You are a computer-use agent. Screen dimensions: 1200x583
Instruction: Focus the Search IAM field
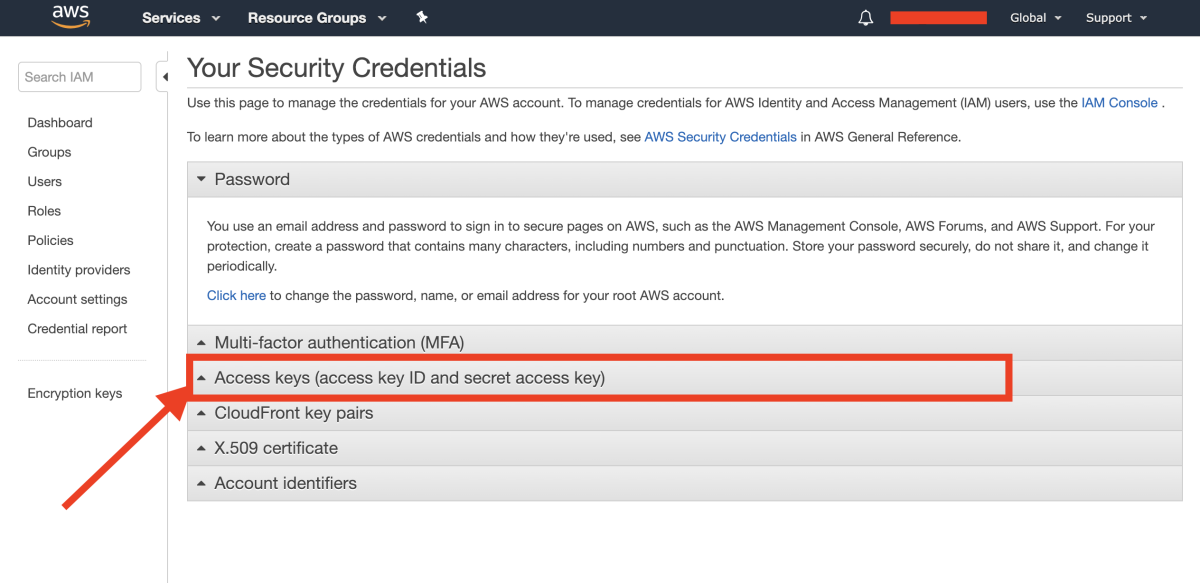(x=80, y=77)
